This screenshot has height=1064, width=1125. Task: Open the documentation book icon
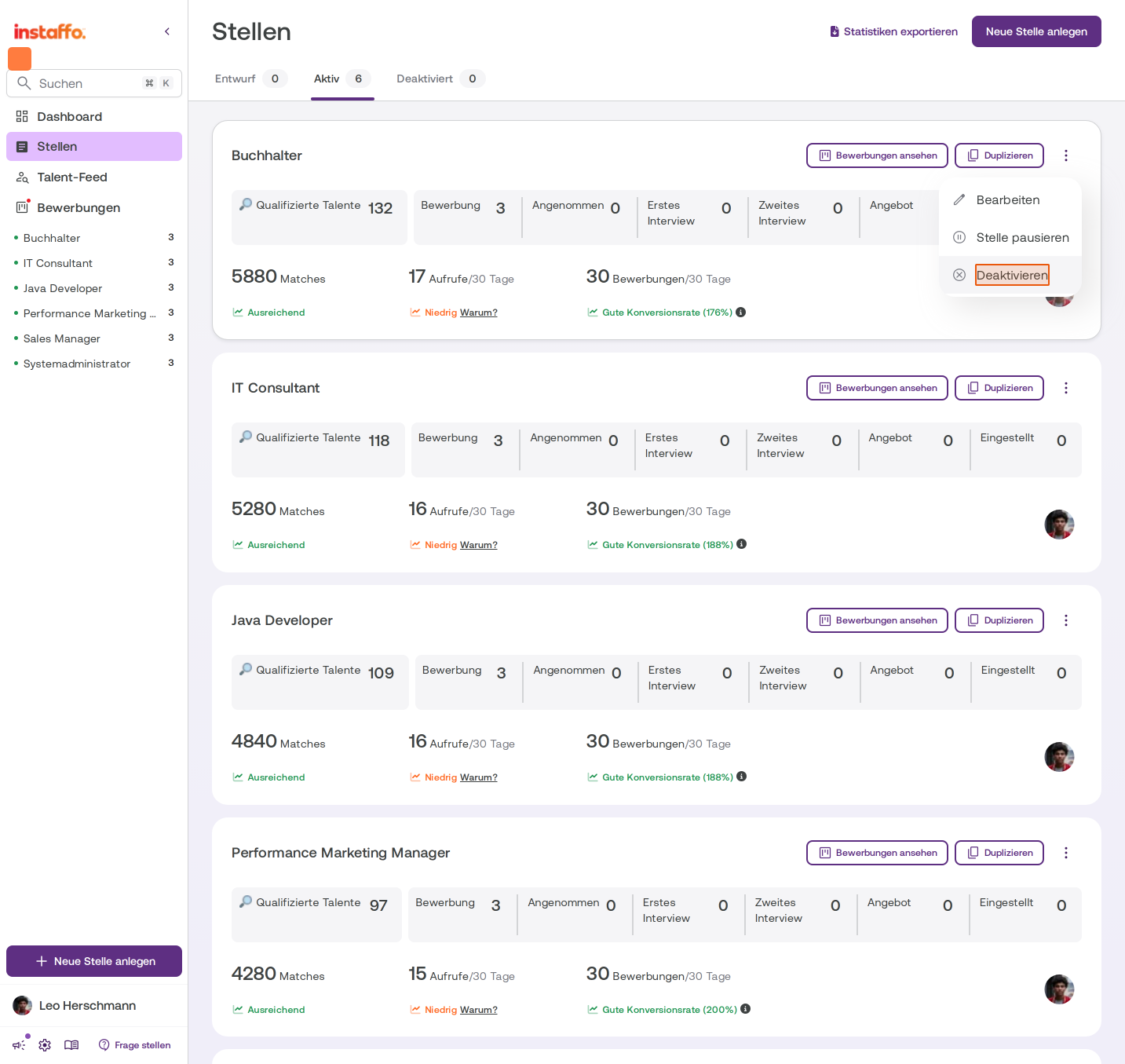click(x=71, y=1045)
